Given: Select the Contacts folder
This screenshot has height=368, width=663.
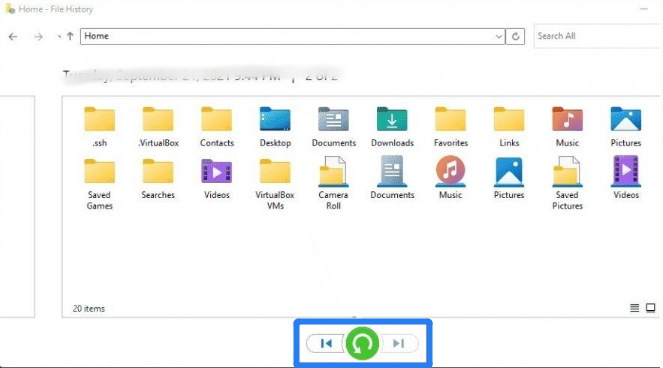Looking at the screenshot, I should [216, 127].
